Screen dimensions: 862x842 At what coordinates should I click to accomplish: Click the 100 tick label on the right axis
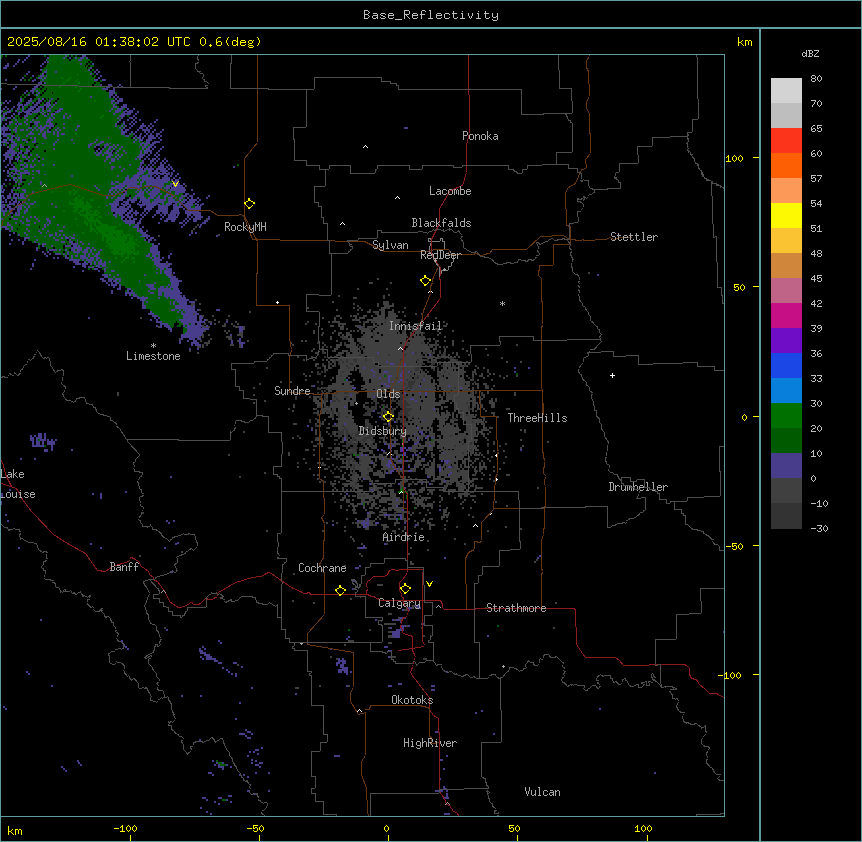734,158
